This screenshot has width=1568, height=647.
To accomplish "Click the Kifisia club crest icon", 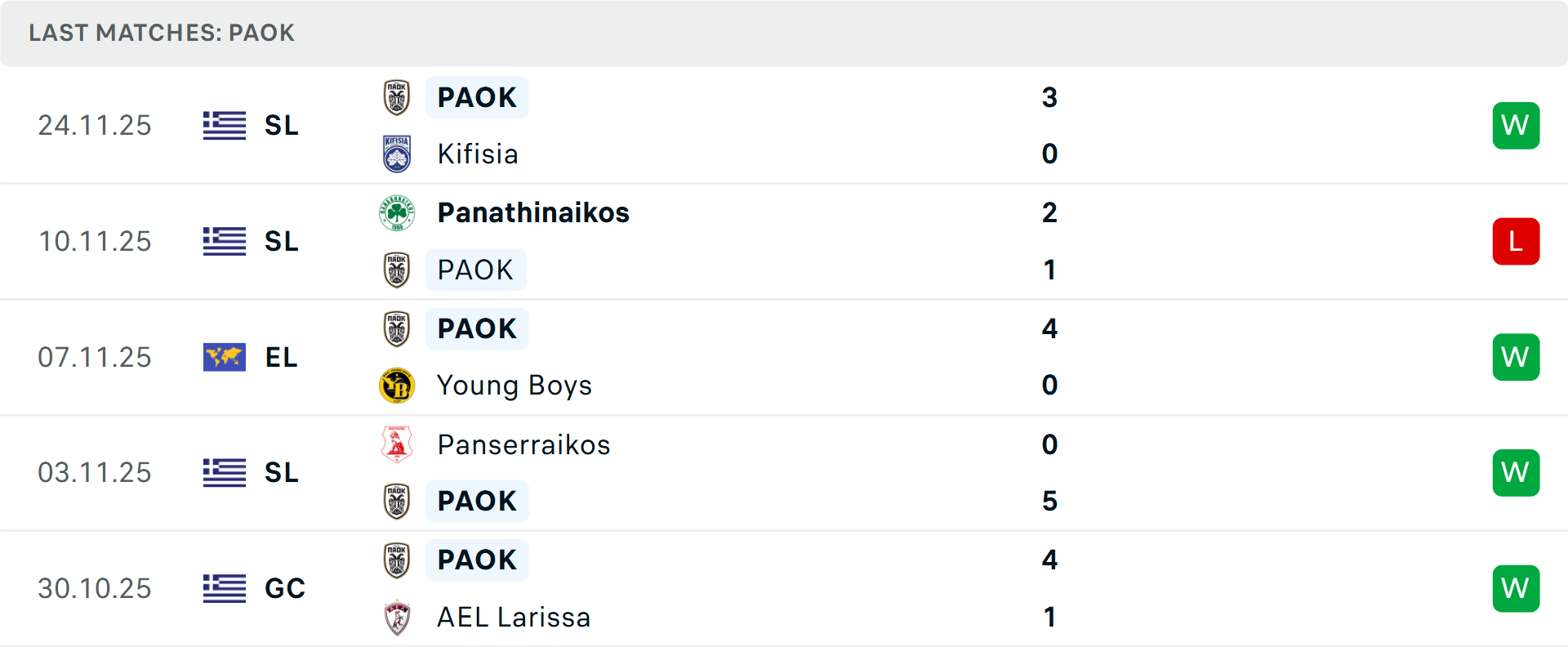I will (x=397, y=154).
